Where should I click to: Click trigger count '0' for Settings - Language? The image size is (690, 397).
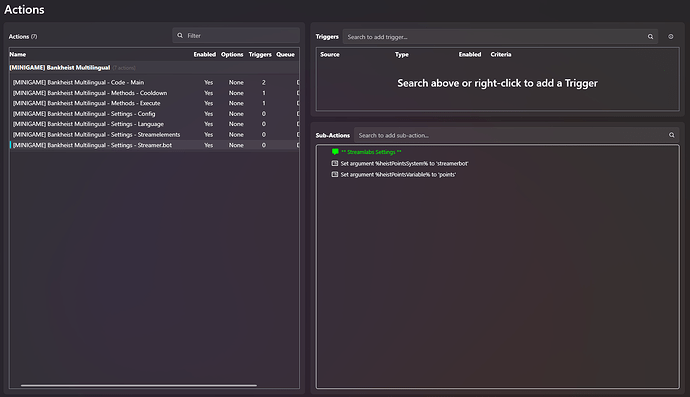pyautogui.click(x=264, y=124)
